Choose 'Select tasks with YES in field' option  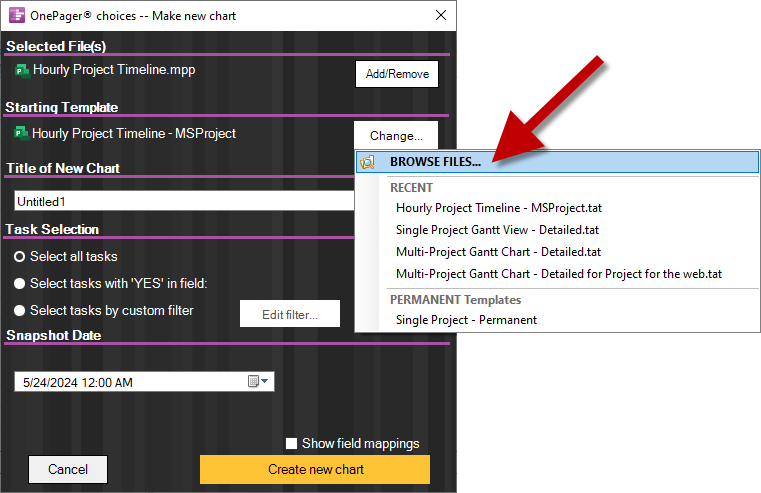[x=19, y=283]
